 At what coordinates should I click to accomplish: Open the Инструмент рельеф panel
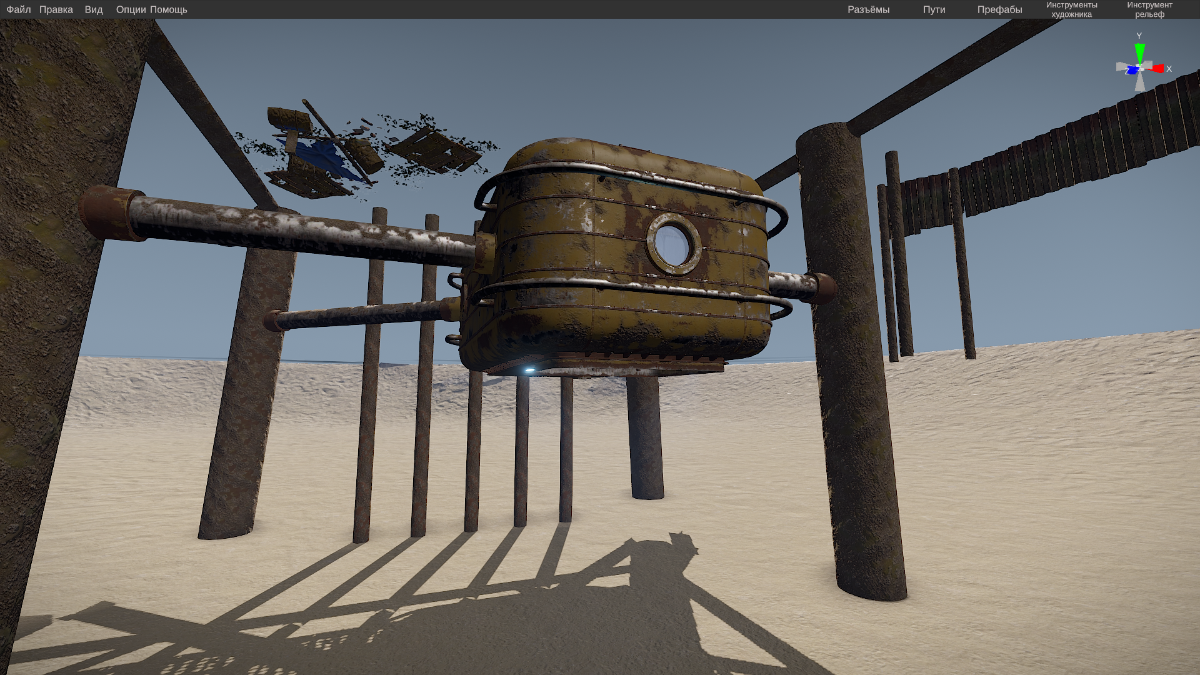point(1149,10)
